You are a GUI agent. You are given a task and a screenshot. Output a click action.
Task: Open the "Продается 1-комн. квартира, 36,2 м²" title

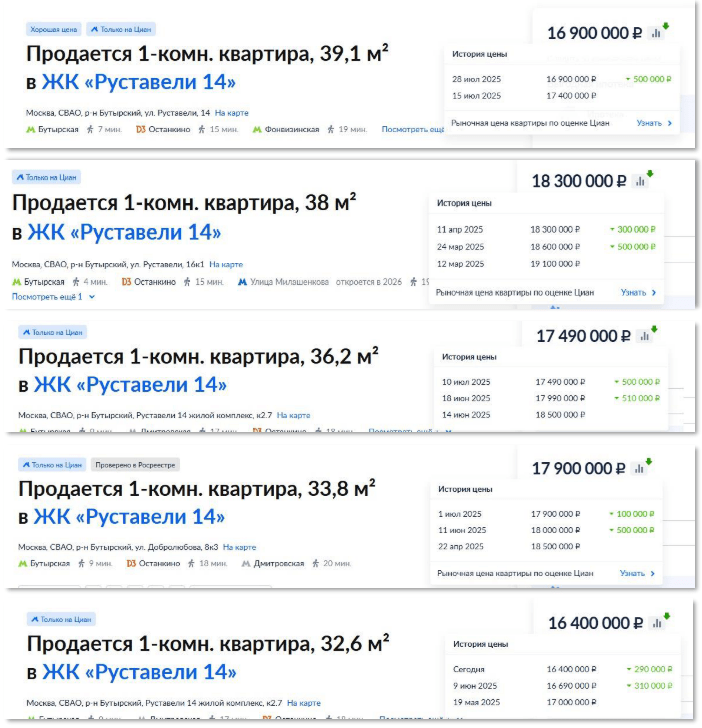coord(197,356)
